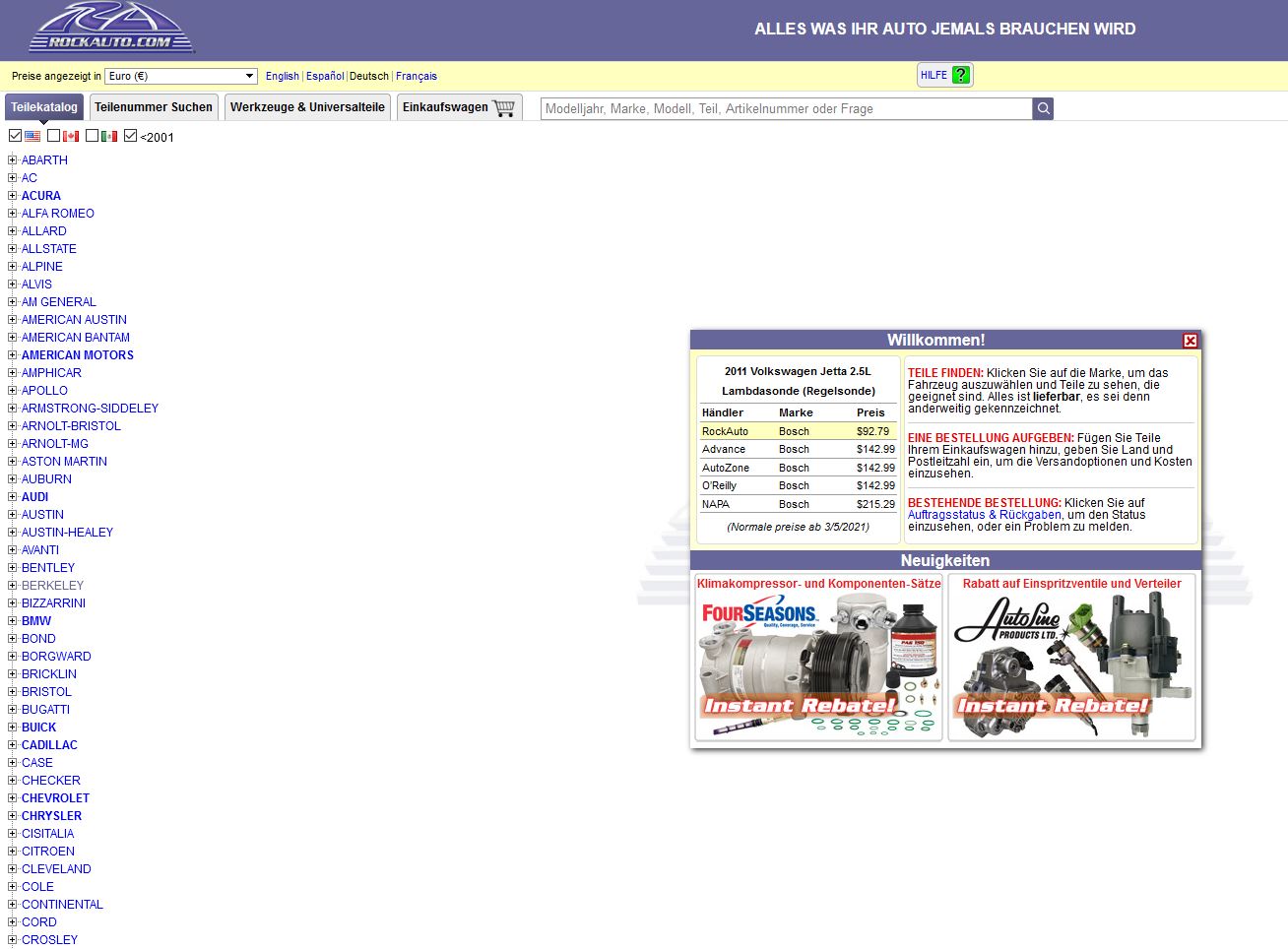
Task: Click the Klimakompressor- und Komponenten-Sätze heading
Action: (x=818, y=584)
